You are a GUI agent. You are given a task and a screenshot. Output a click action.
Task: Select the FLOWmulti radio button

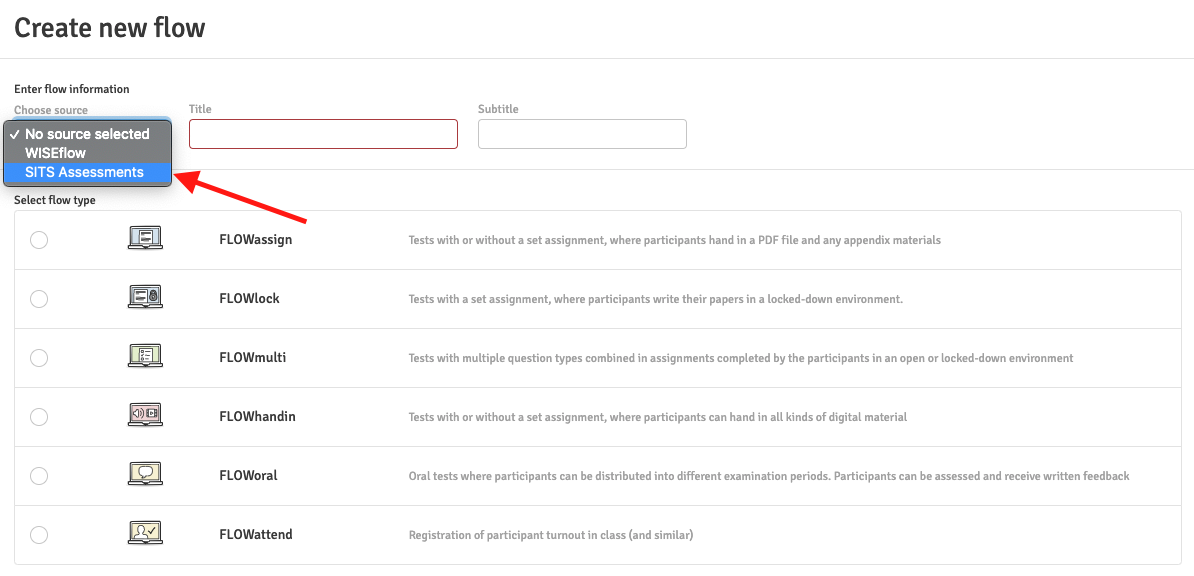pyautogui.click(x=39, y=358)
